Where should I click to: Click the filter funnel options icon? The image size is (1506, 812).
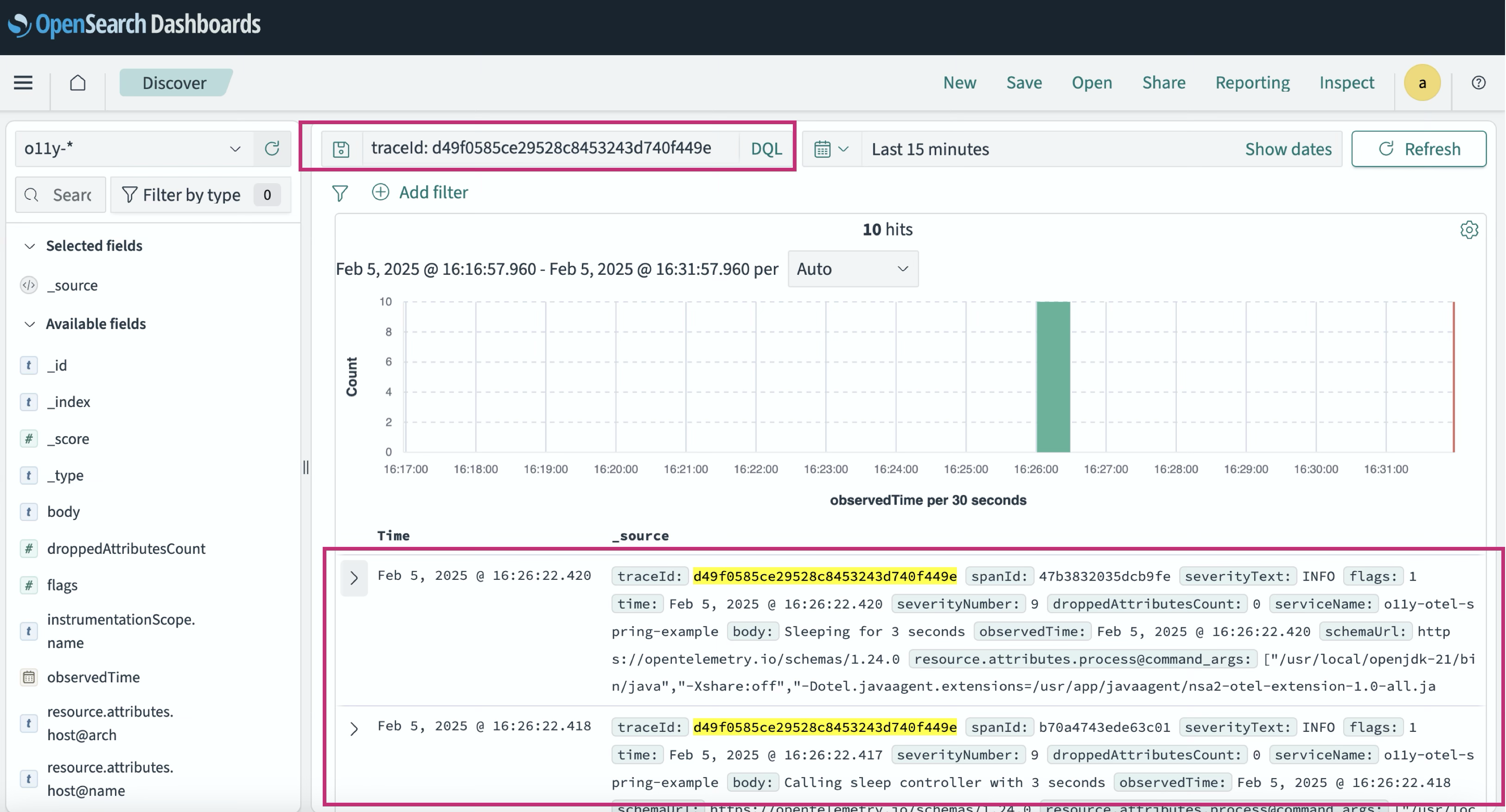[340, 193]
